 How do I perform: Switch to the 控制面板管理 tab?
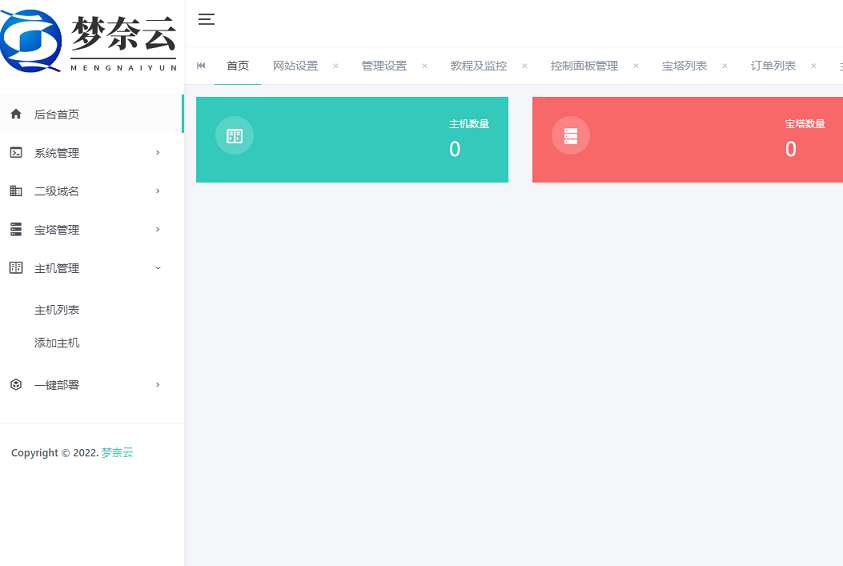584,66
